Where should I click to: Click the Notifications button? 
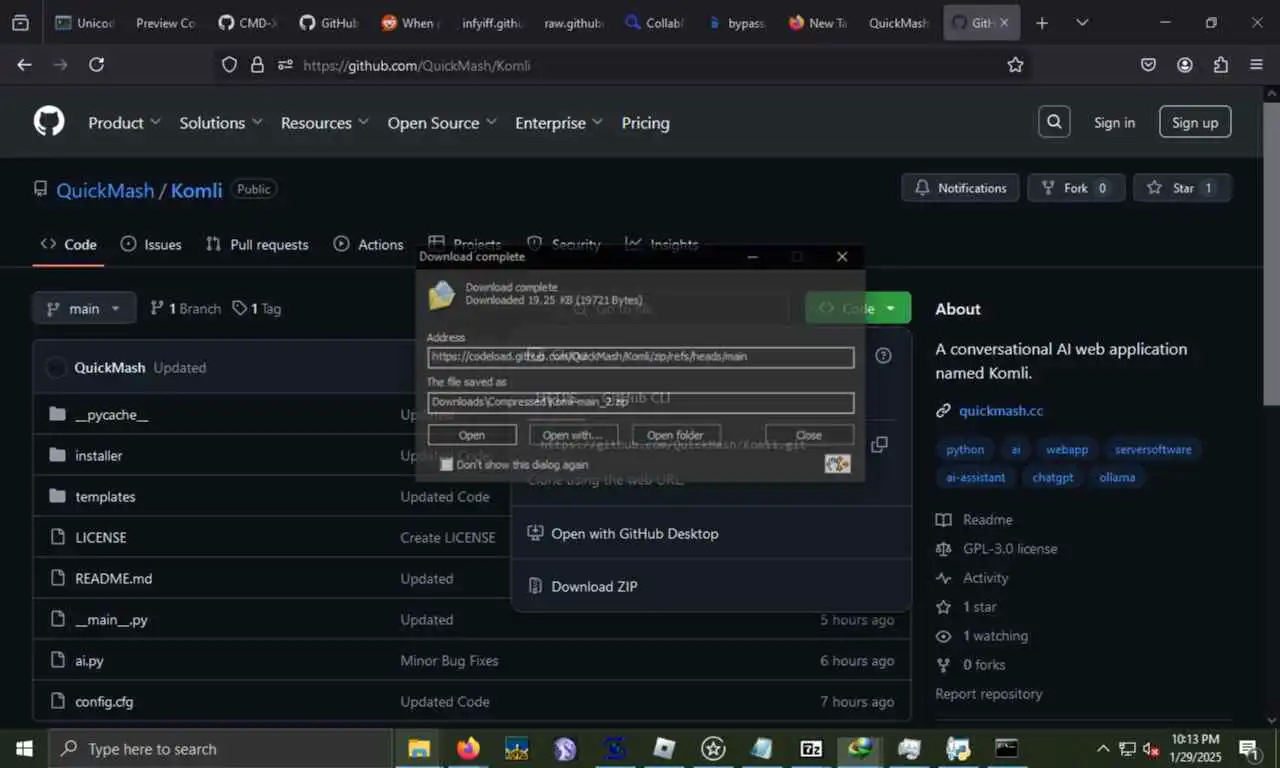tap(961, 188)
